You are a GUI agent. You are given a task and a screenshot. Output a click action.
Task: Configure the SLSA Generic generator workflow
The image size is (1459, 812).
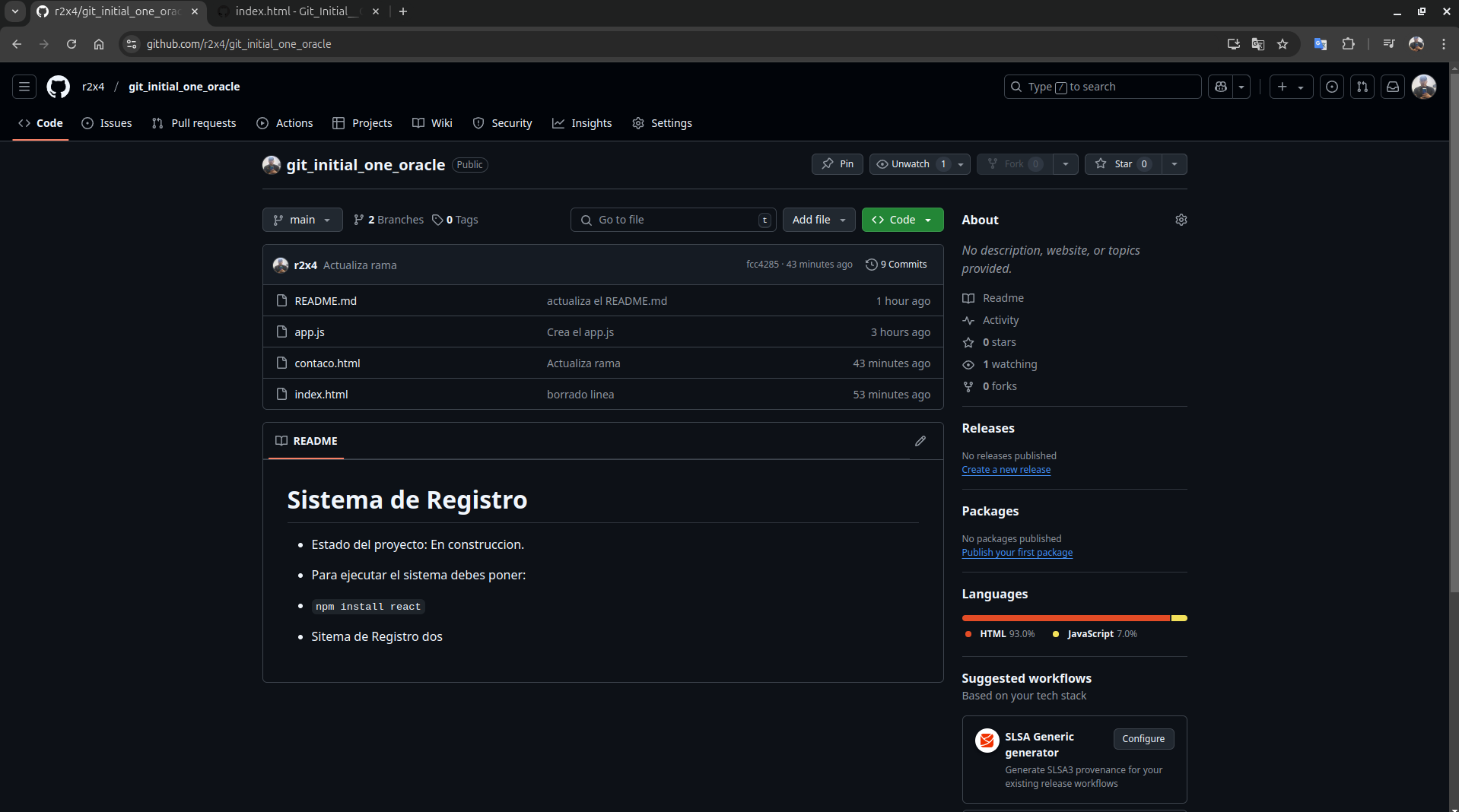click(x=1143, y=739)
